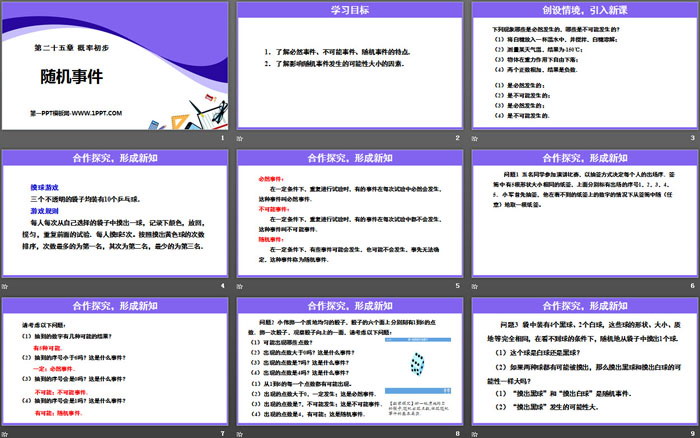Select slide 2 thumbnail titled 学习目标
The image size is (700, 438).
tap(350, 66)
